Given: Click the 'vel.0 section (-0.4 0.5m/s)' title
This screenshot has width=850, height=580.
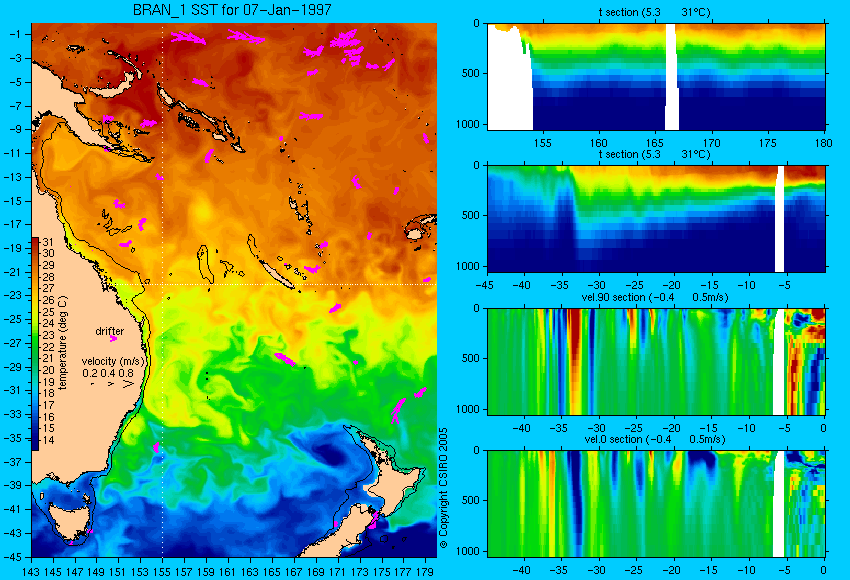Looking at the screenshot, I should tap(655, 439).
